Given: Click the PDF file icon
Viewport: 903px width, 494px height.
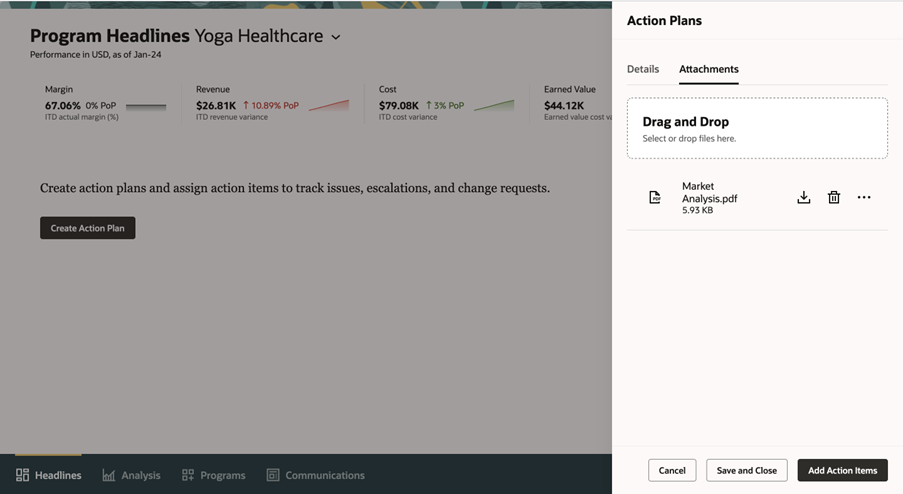Looking at the screenshot, I should point(655,198).
